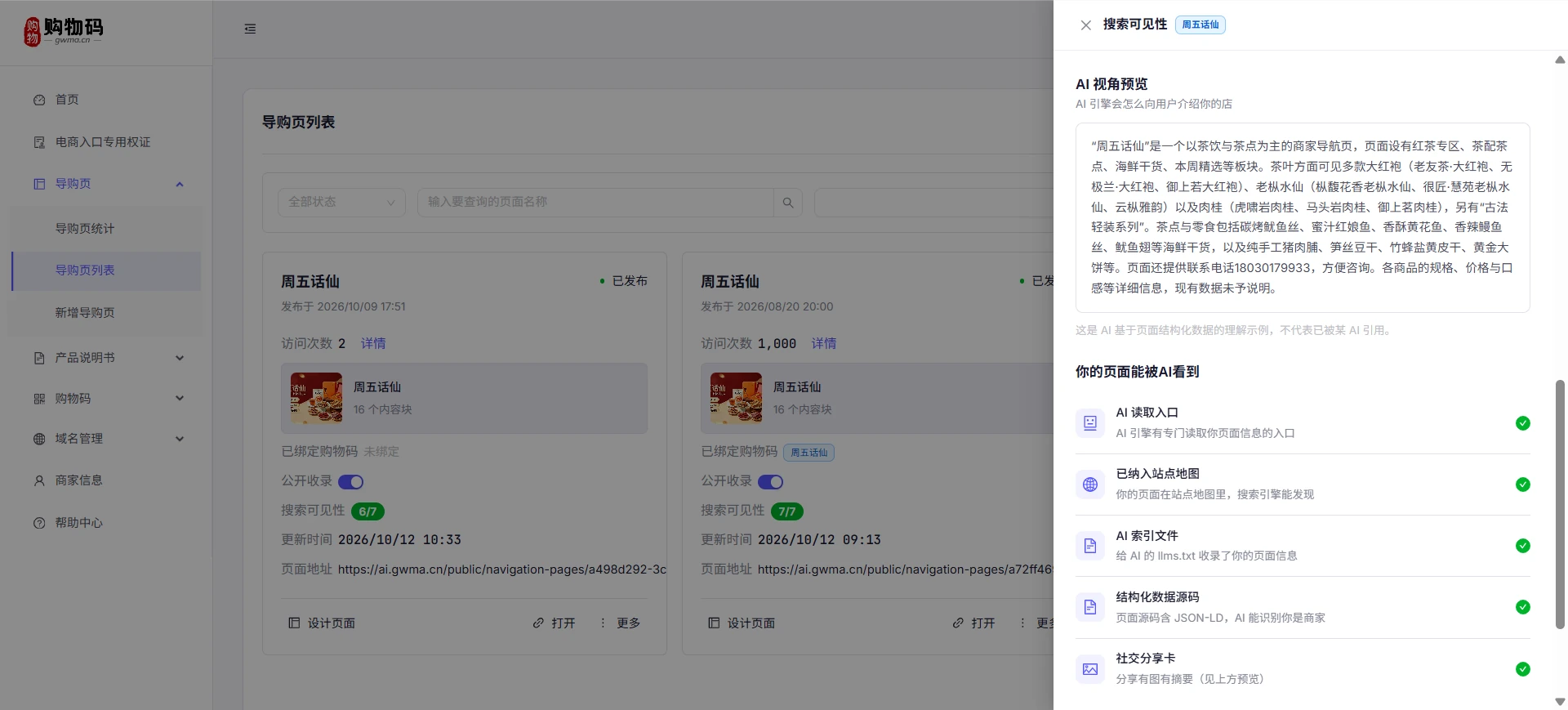Click the 7/7 搜索可见性 badge
This screenshot has height=710, width=1568.
click(787, 511)
